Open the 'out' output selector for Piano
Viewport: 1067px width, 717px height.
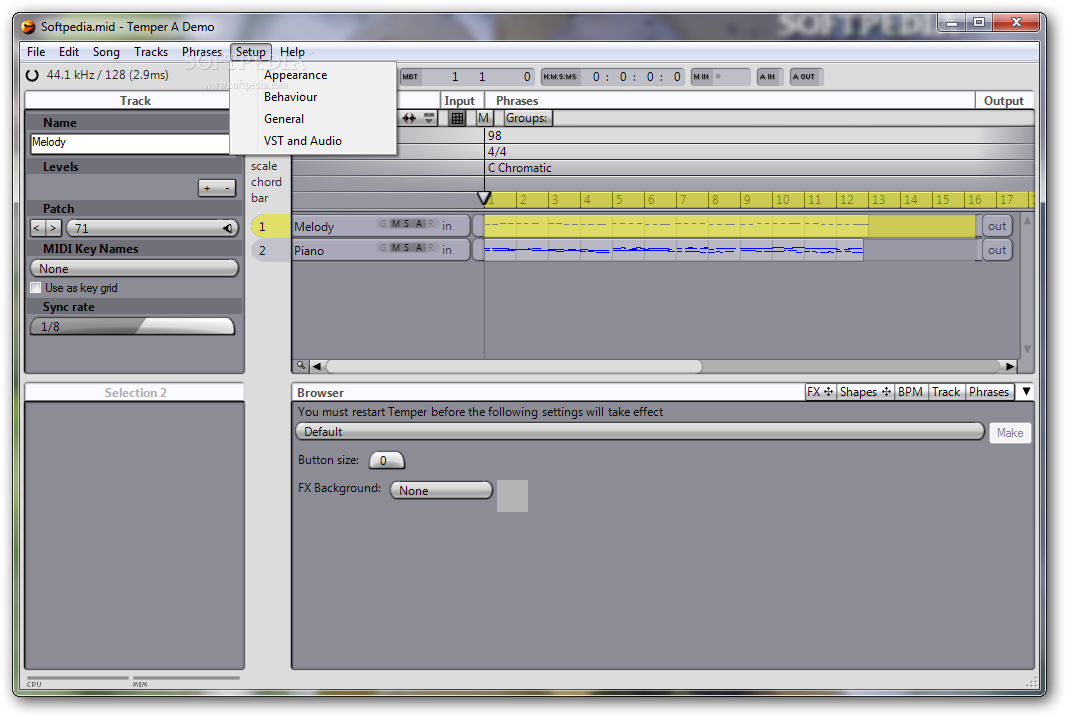[997, 250]
